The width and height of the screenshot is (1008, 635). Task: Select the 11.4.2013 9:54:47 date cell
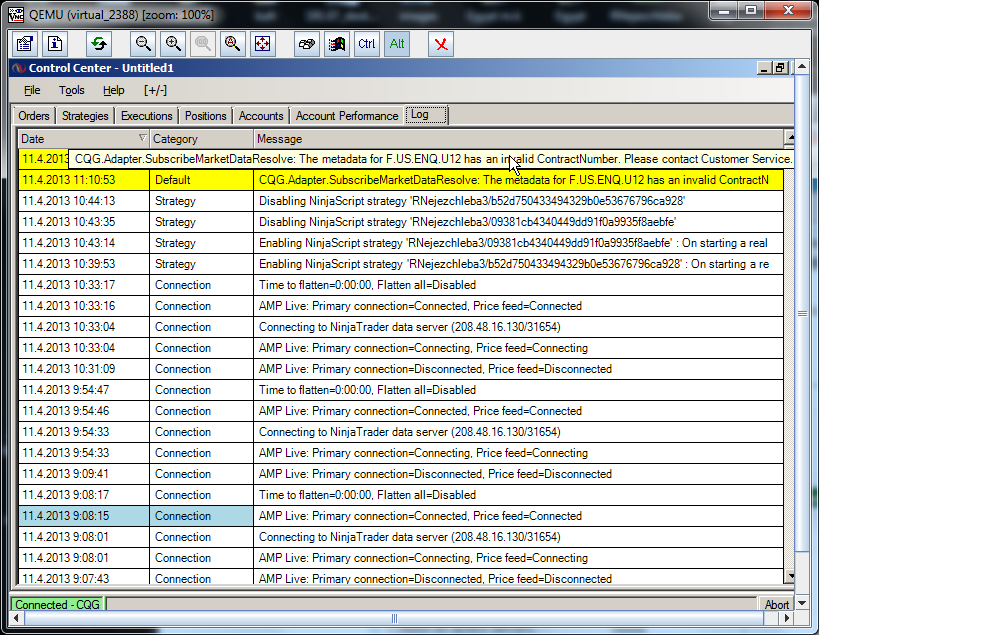[84, 390]
